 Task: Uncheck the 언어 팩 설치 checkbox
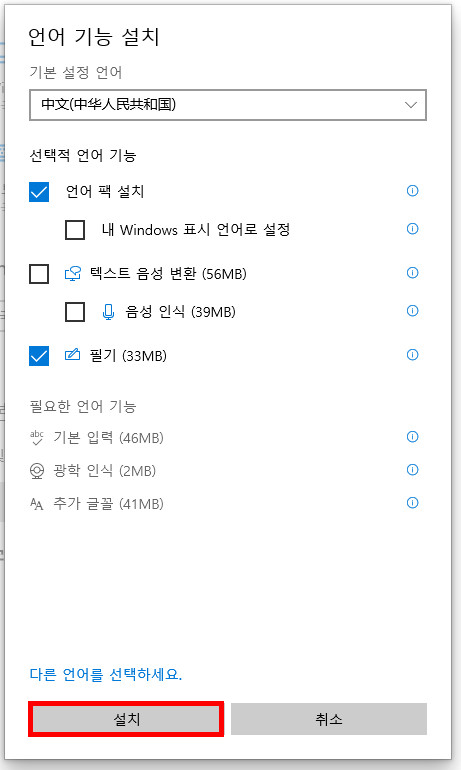[x=39, y=192]
